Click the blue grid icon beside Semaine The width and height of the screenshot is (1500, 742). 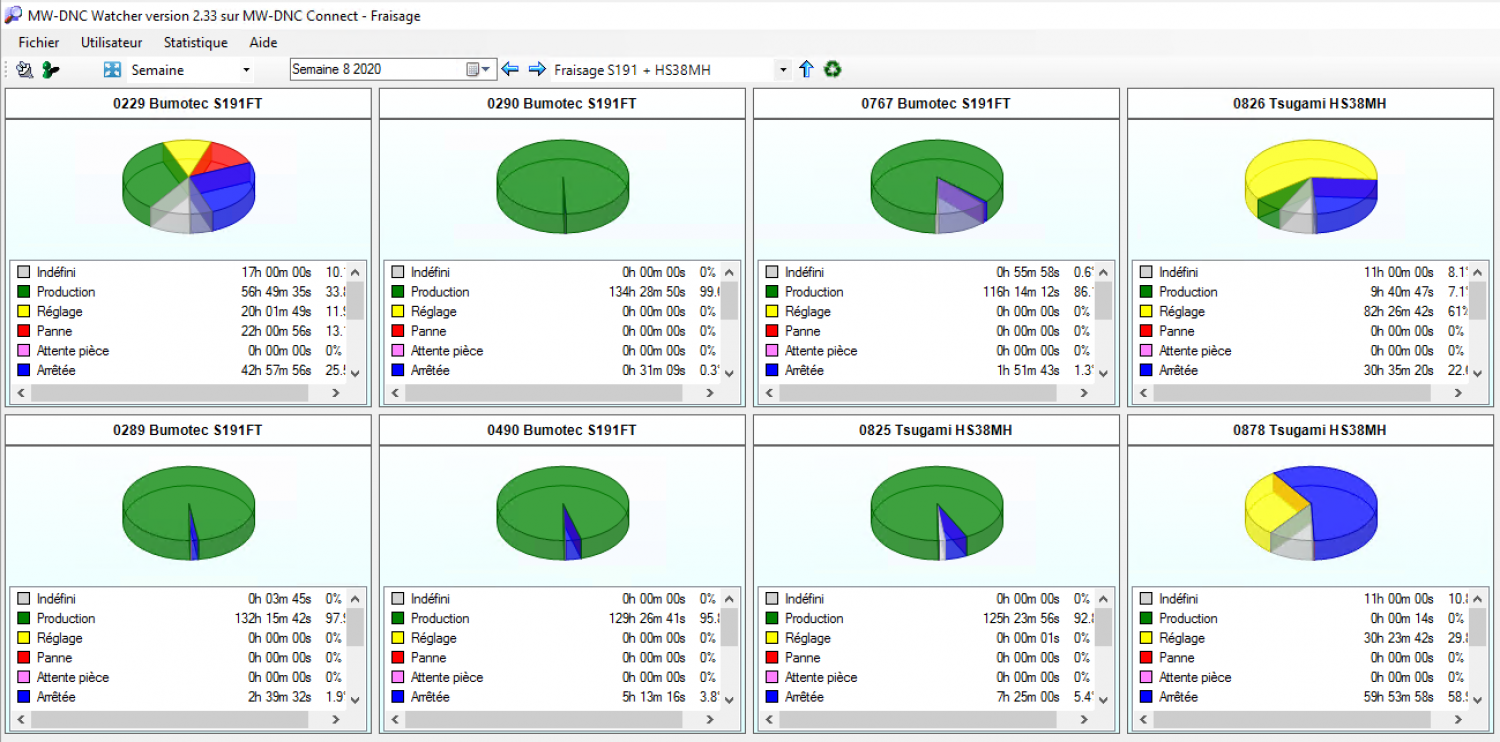(x=112, y=70)
